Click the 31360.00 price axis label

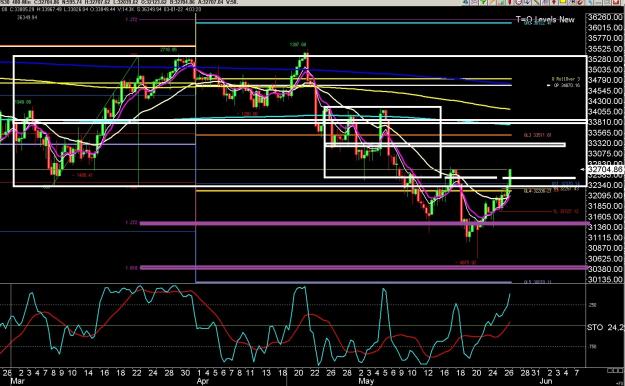click(x=605, y=227)
